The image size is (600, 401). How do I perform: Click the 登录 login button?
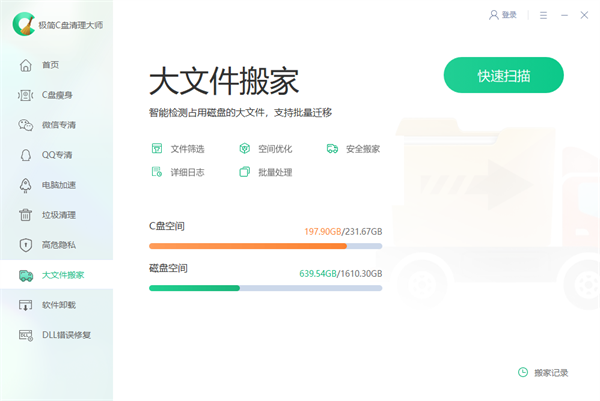tap(503, 15)
